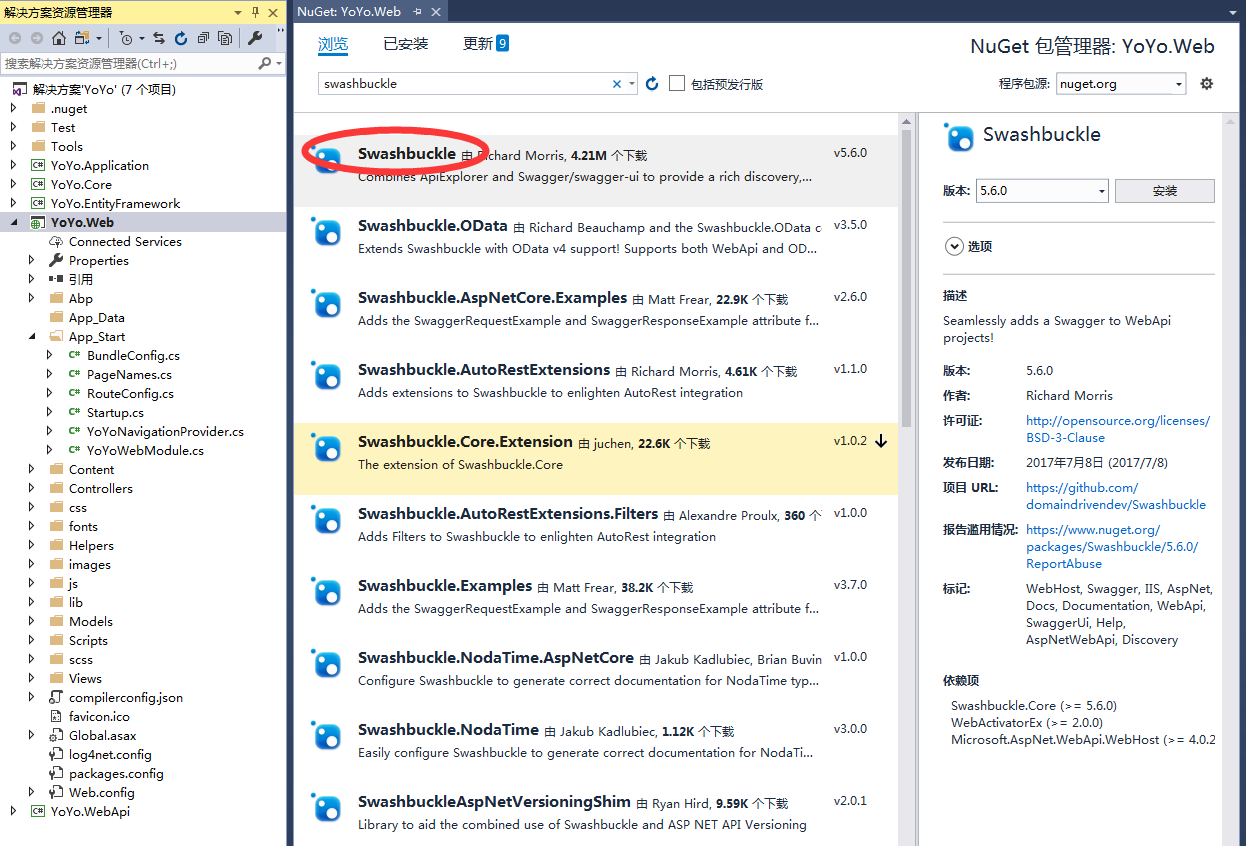Screen dimensions: 1246x846
Task: Click the Swashbuckle.NodaTime package icon
Action: (x=327, y=737)
